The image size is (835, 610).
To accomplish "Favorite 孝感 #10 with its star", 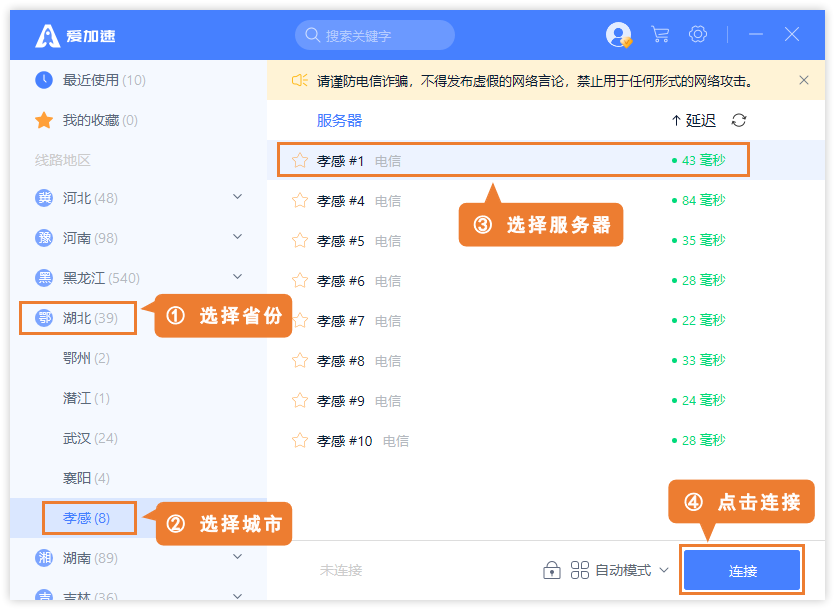I will click(300, 441).
